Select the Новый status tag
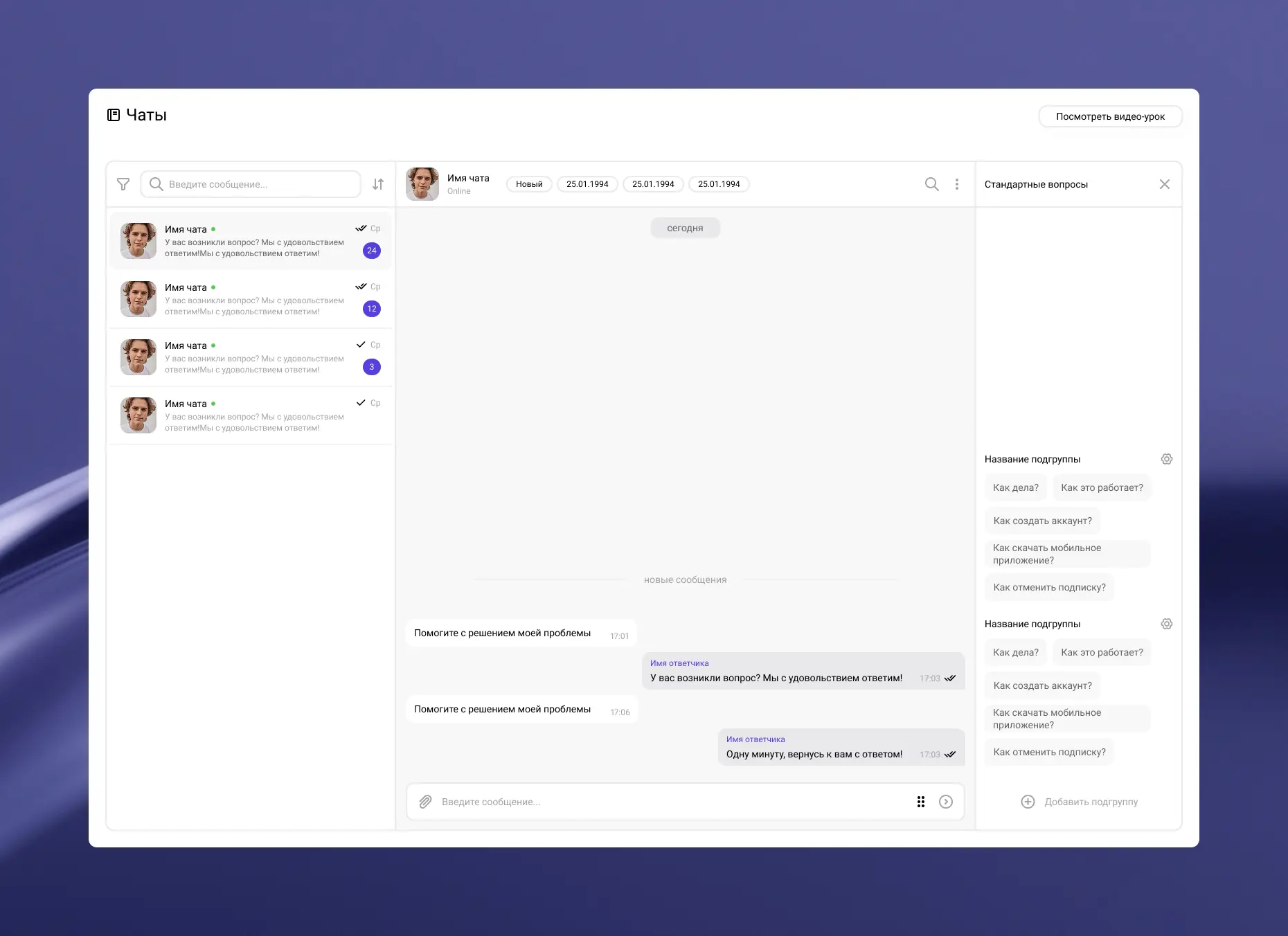The height and width of the screenshot is (936, 1288). pos(529,184)
